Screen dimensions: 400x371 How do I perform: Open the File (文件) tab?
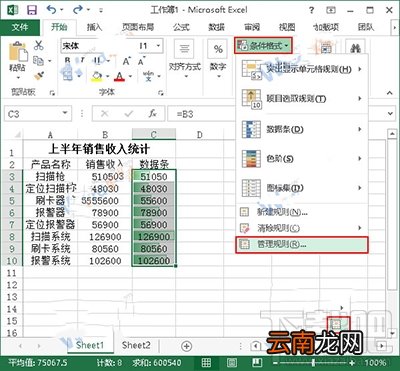point(20,27)
